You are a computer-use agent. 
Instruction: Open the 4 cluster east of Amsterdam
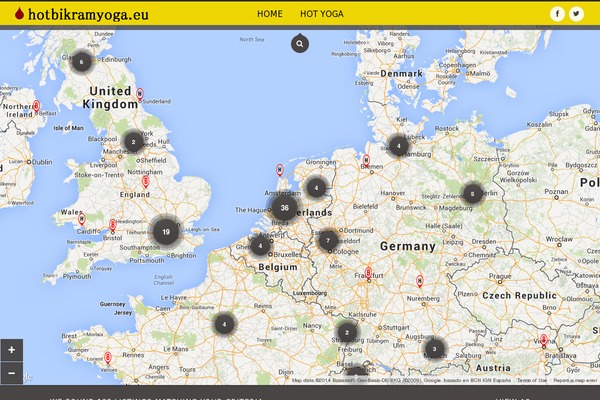[316, 188]
